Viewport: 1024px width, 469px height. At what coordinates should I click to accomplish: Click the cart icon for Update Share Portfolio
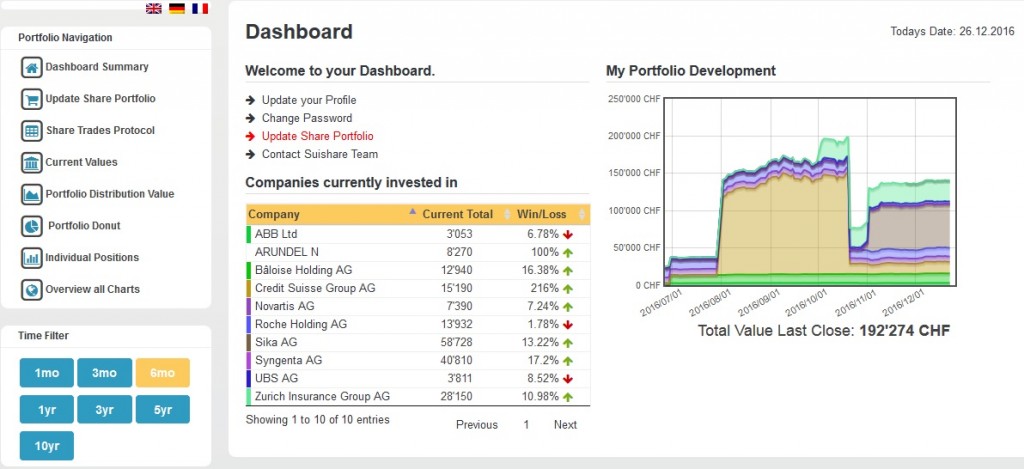tap(31, 99)
